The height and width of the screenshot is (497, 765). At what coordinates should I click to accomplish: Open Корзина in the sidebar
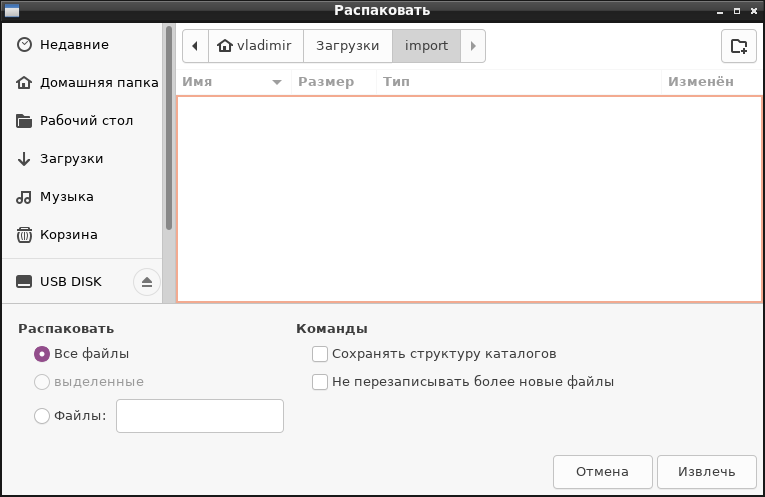click(x=82, y=235)
